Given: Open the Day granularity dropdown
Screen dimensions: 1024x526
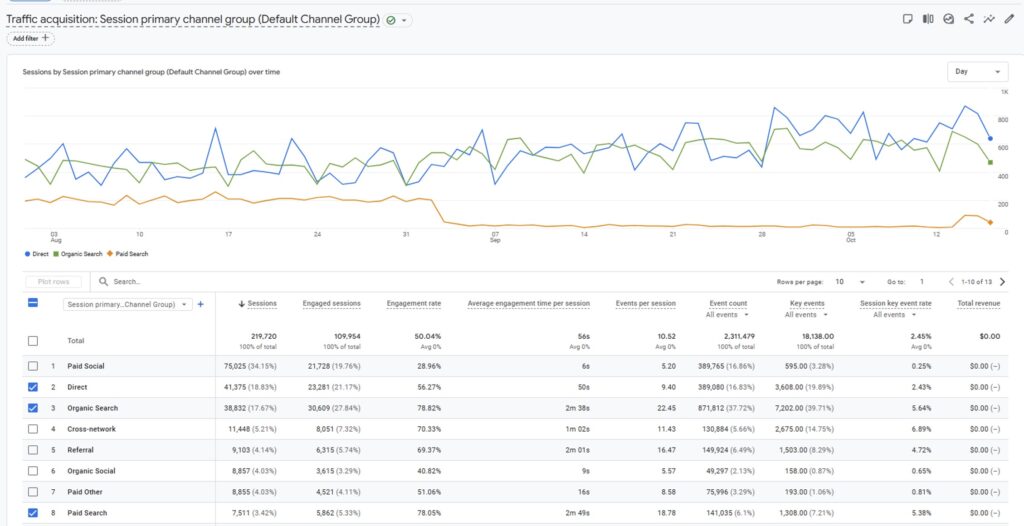Looking at the screenshot, I should point(977,72).
